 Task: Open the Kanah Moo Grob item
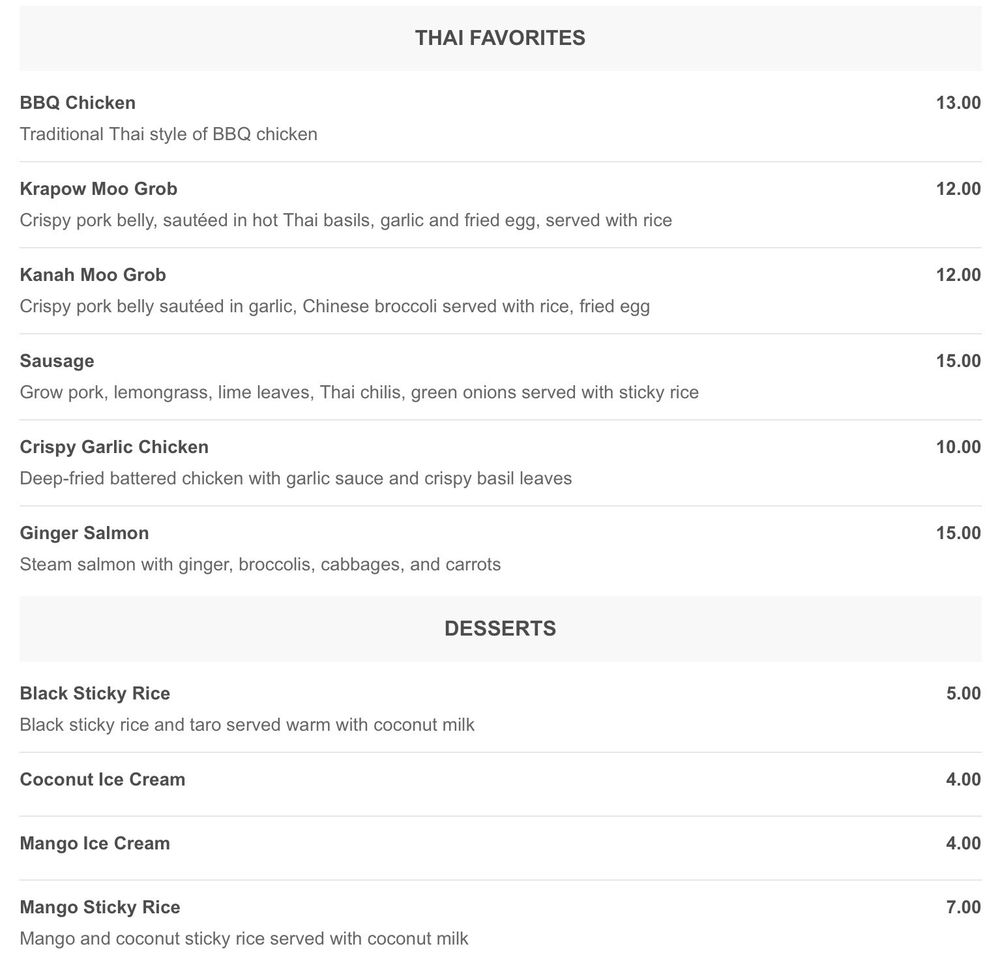click(93, 275)
